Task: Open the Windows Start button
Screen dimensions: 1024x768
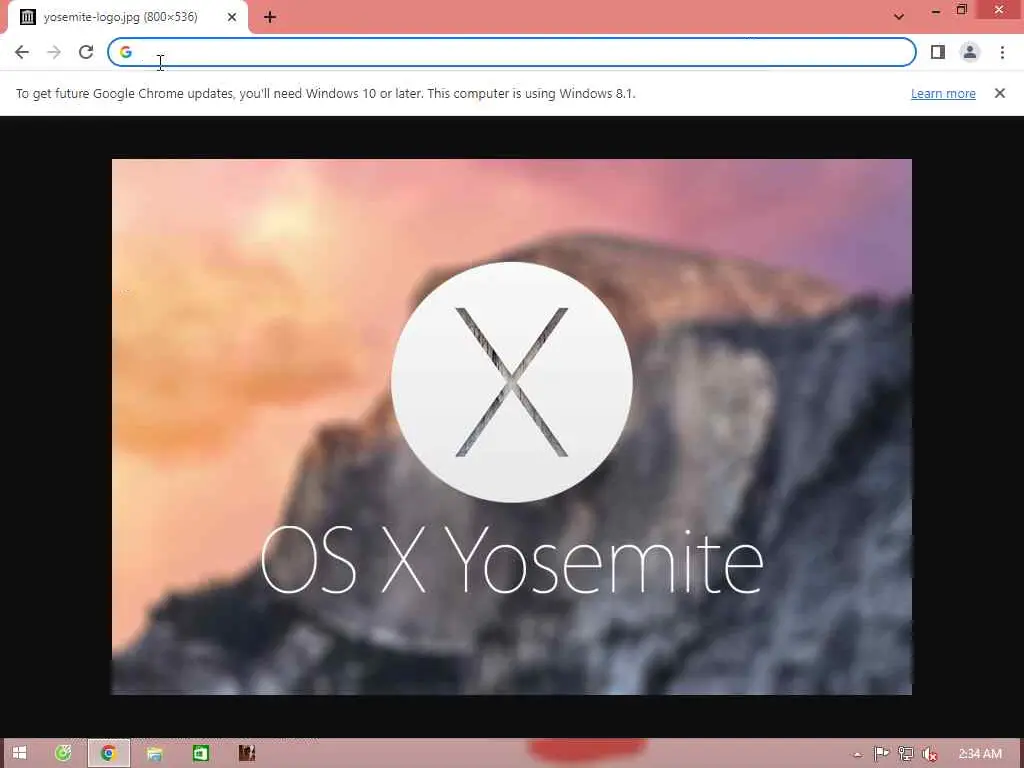Action: [20, 753]
